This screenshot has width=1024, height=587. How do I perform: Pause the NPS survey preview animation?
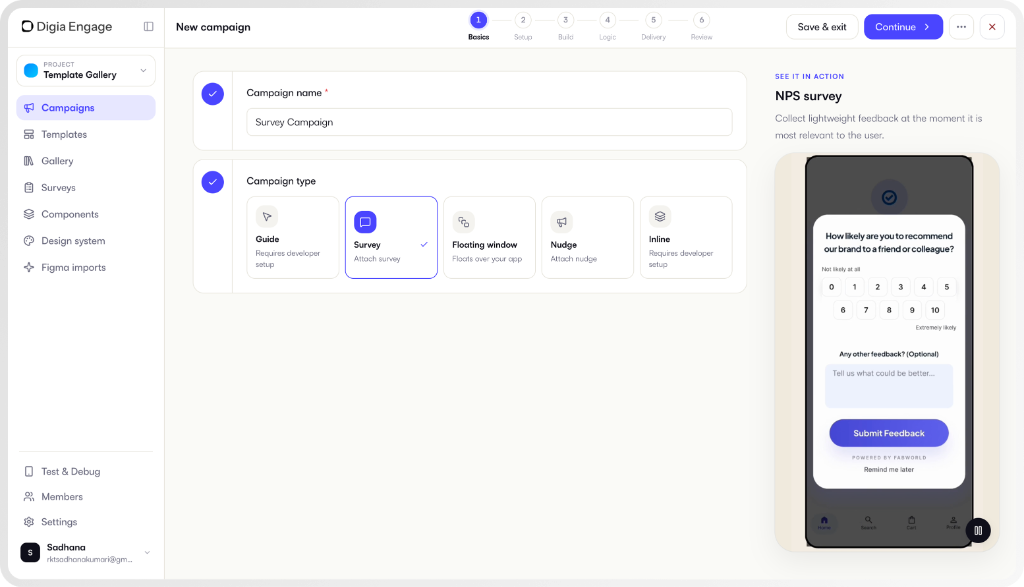coord(978,530)
